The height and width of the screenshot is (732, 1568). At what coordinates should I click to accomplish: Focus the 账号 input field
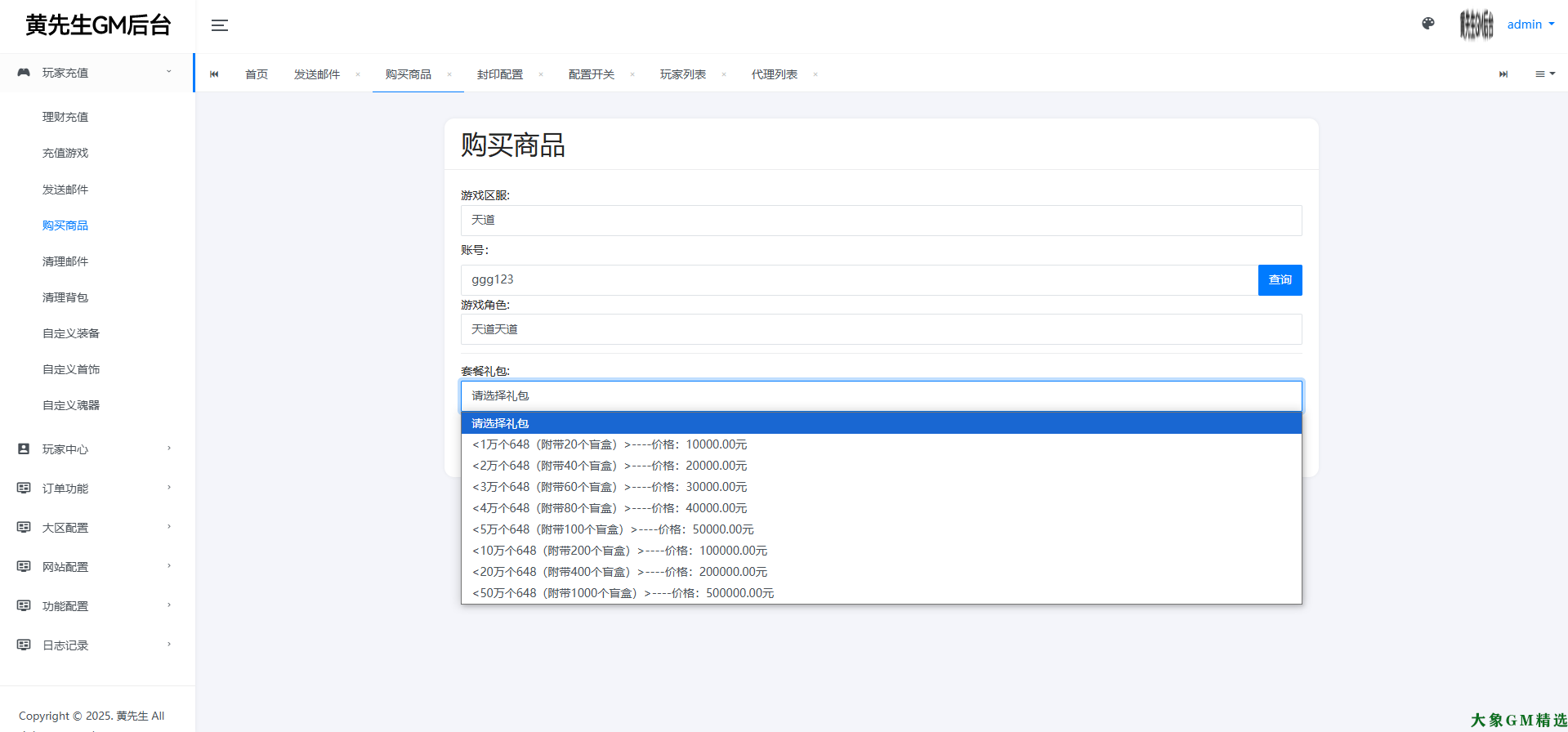(859, 280)
